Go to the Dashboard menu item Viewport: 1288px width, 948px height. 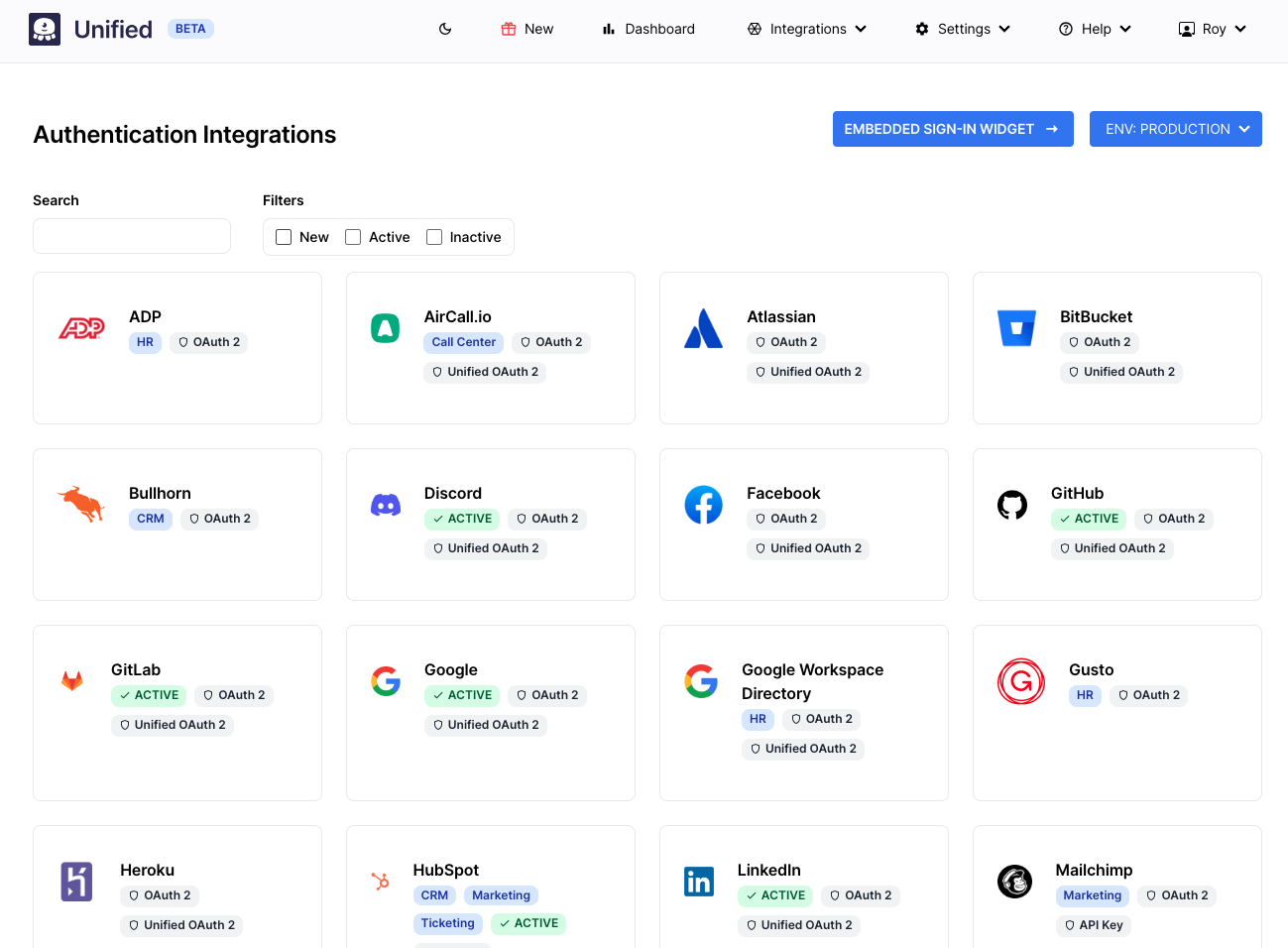[648, 30]
